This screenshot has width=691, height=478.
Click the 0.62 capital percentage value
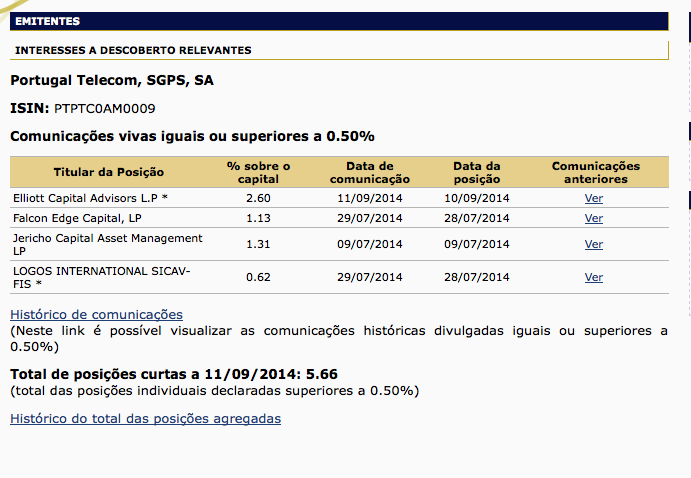(x=258, y=277)
